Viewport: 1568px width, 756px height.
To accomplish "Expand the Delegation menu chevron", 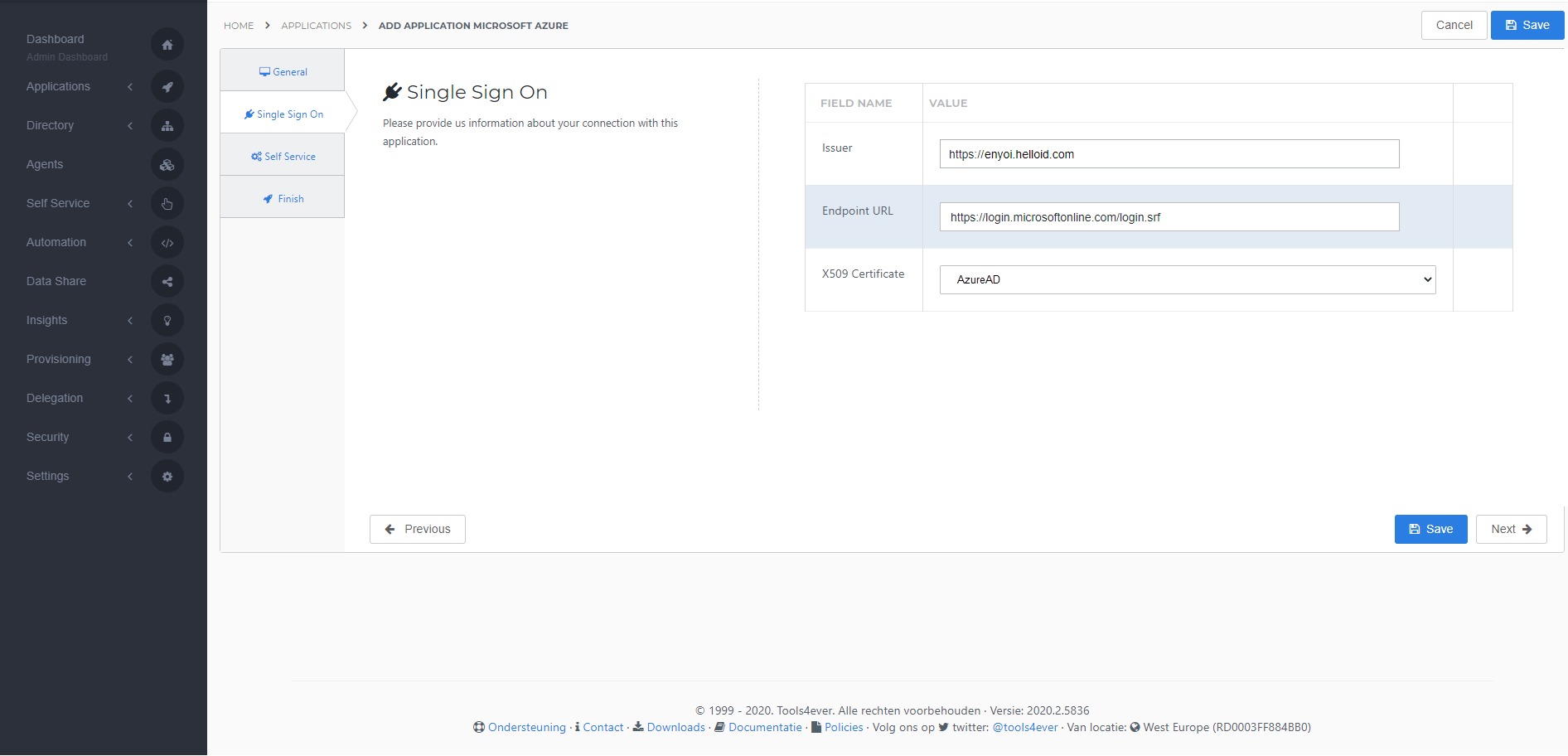I will coord(130,398).
